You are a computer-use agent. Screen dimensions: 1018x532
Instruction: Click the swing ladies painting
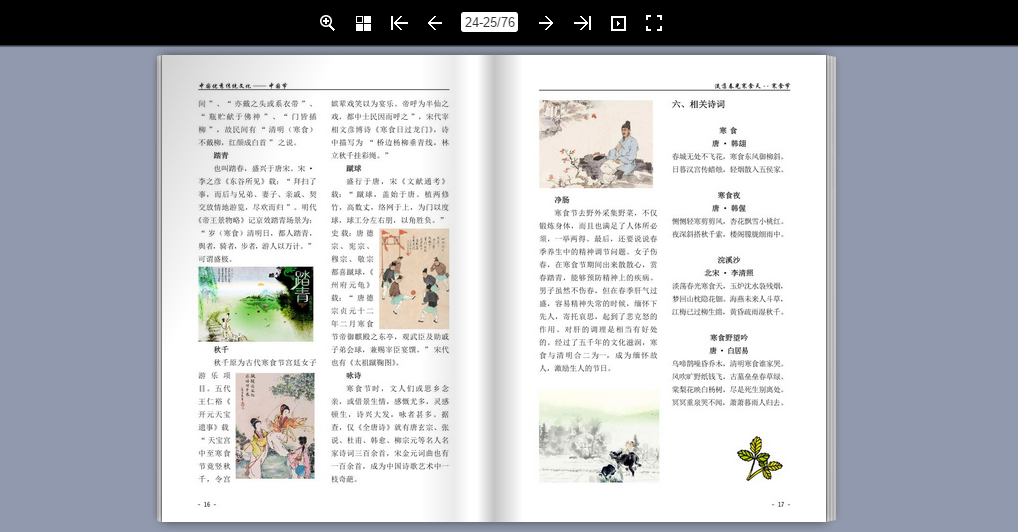(275, 425)
